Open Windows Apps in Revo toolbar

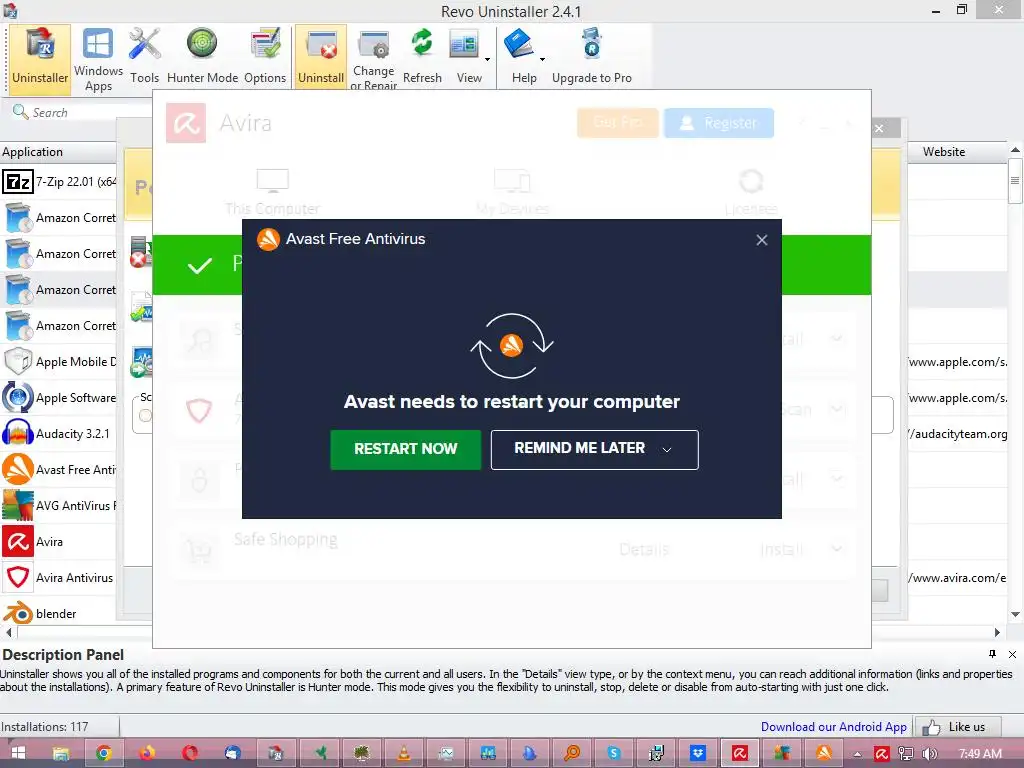[x=98, y=59]
